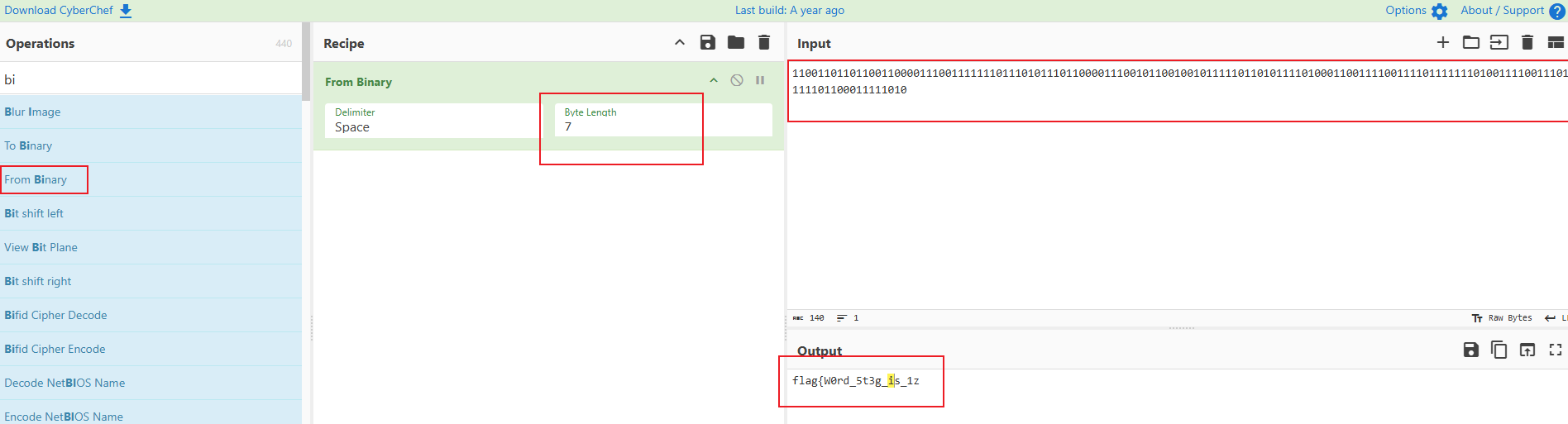1568x424 pixels.
Task: Click the Download CyberChef link
Action: 59,10
